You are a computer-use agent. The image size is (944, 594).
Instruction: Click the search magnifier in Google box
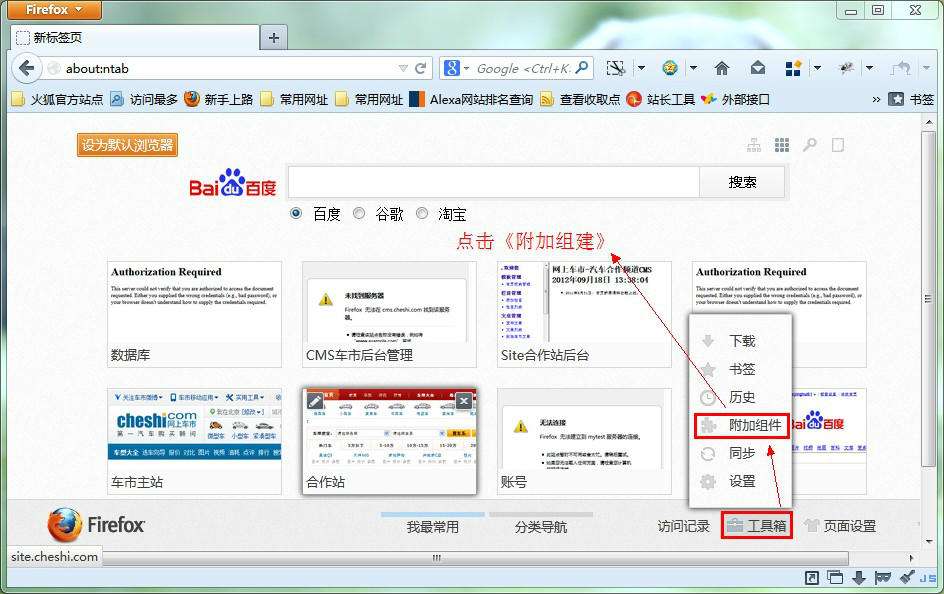(582, 68)
